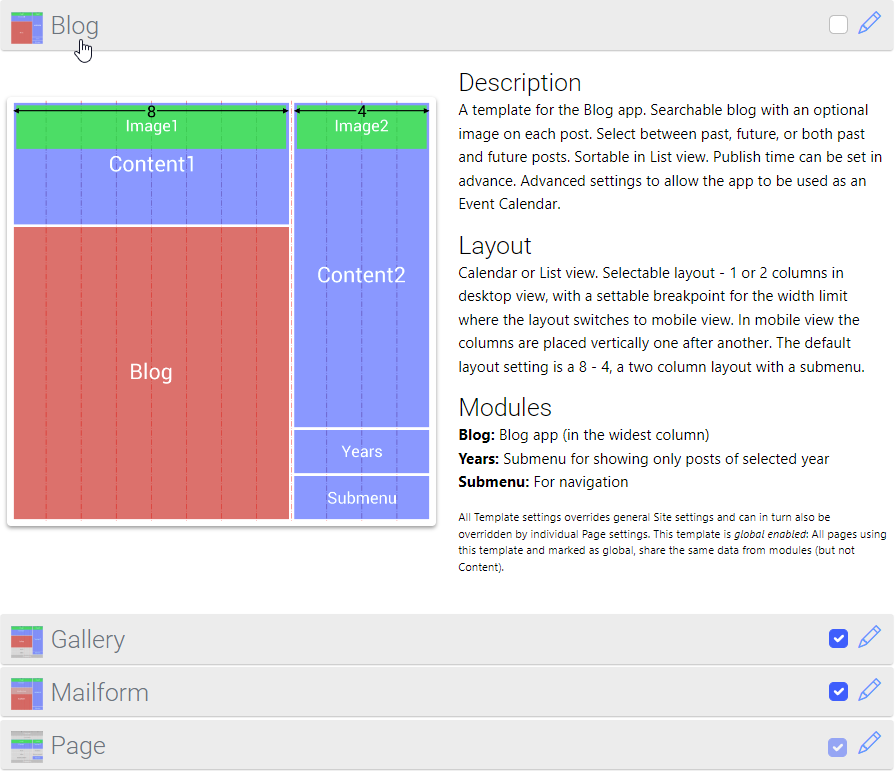Toggle the Mailform template checkbox
Viewport: 895px width, 771px height.
click(839, 692)
